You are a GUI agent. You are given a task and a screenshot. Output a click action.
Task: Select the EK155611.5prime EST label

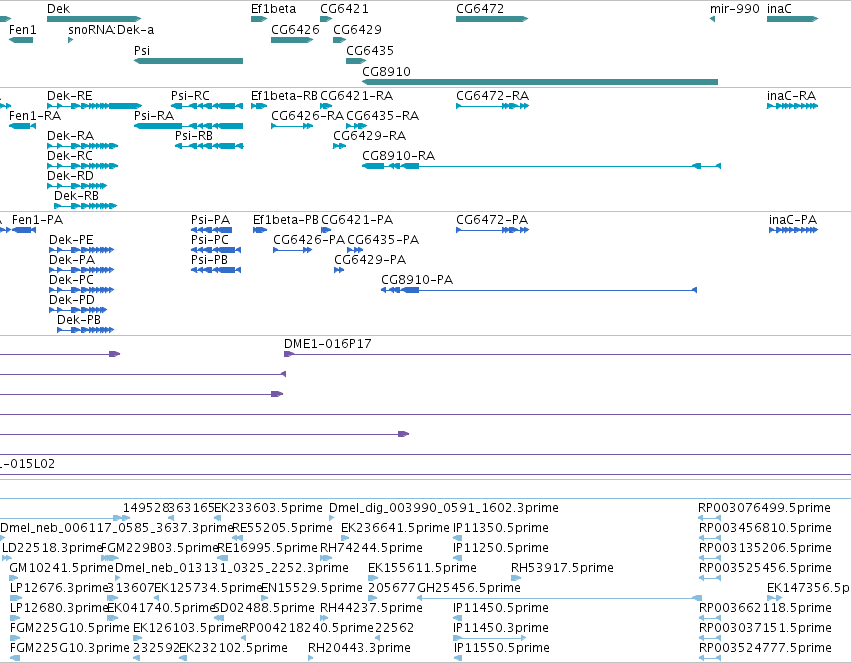click(x=422, y=568)
